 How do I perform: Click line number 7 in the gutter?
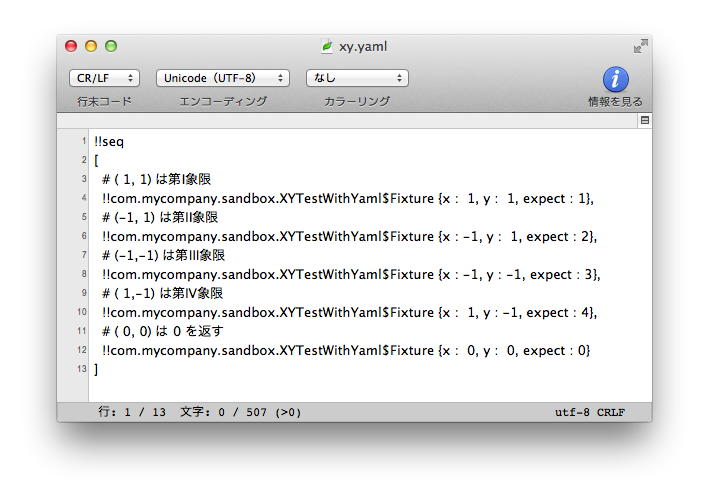[84, 256]
